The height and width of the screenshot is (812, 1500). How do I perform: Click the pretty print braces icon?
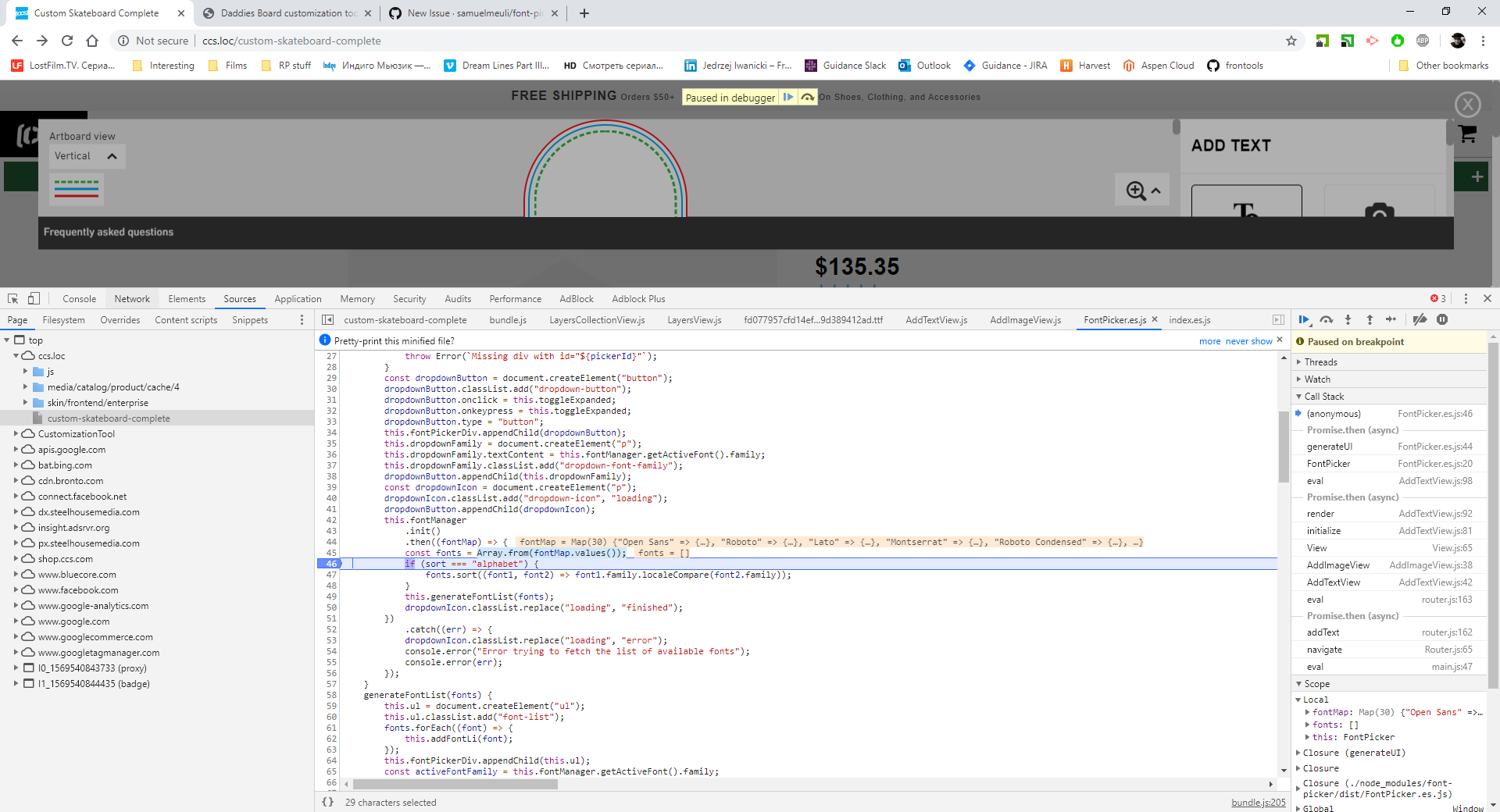pyautogui.click(x=328, y=802)
